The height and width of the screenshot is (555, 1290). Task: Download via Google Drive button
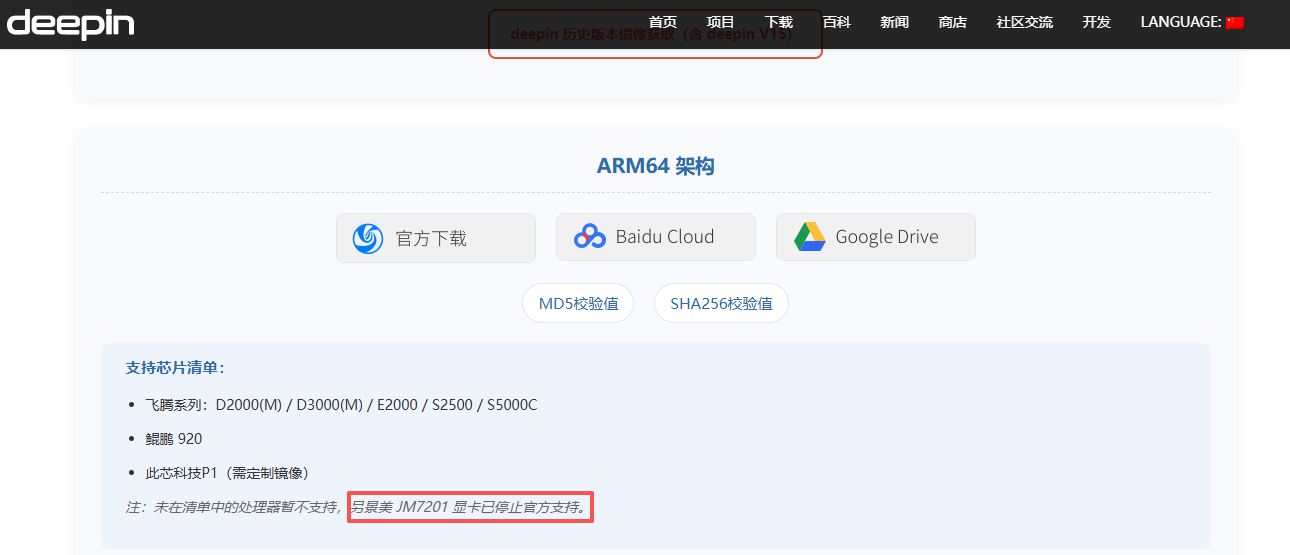(876, 238)
